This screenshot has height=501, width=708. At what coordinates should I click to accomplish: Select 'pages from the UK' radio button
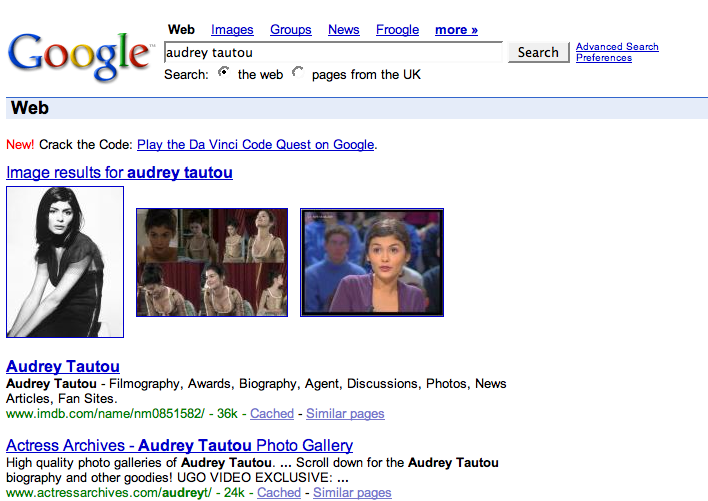(x=297, y=73)
